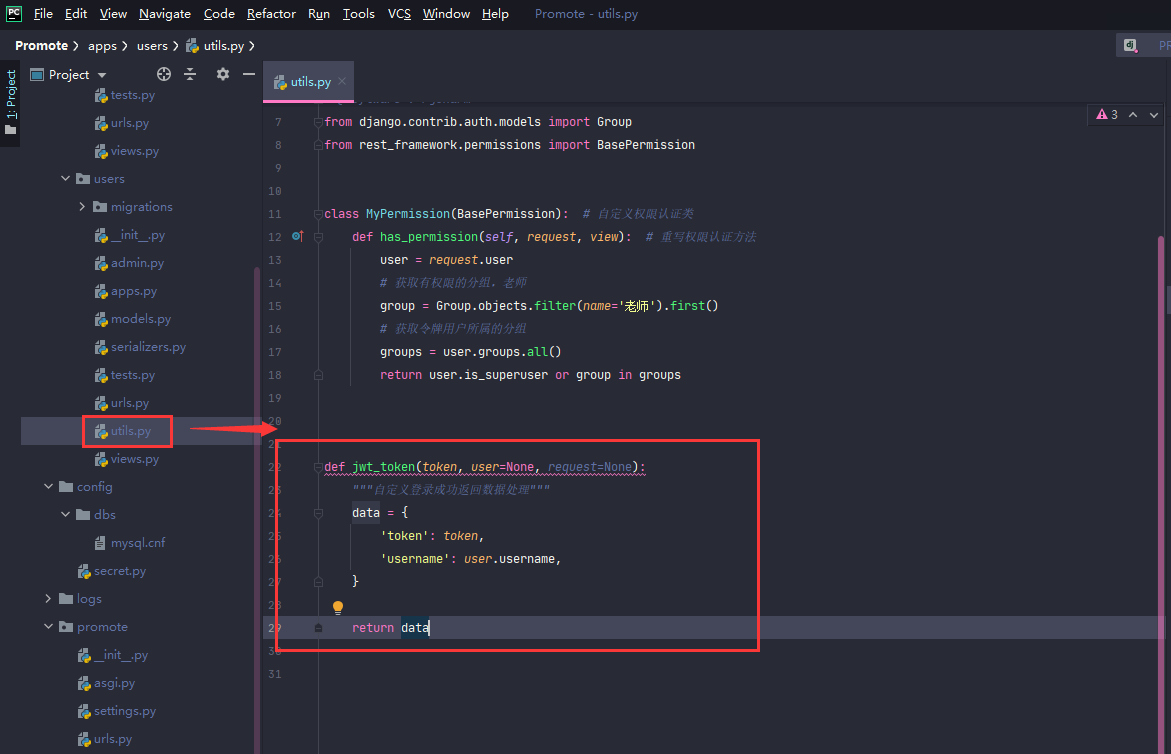1171x754 pixels.
Task: Click fold marker beside def jwt_token line
Action: coord(318,467)
